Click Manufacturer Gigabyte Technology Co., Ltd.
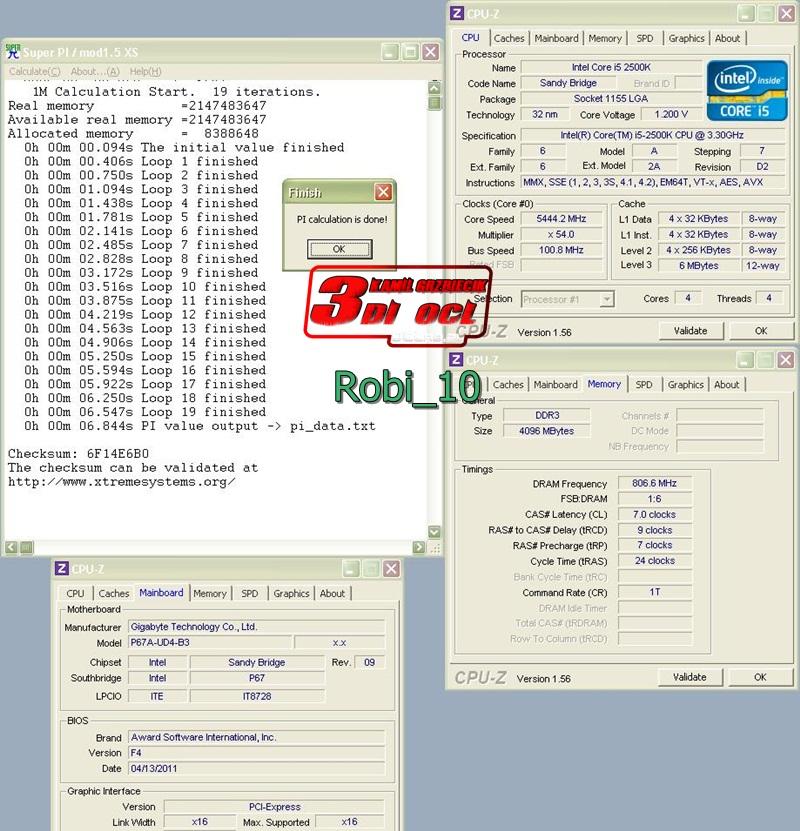The width and height of the screenshot is (800, 831). 256,626
